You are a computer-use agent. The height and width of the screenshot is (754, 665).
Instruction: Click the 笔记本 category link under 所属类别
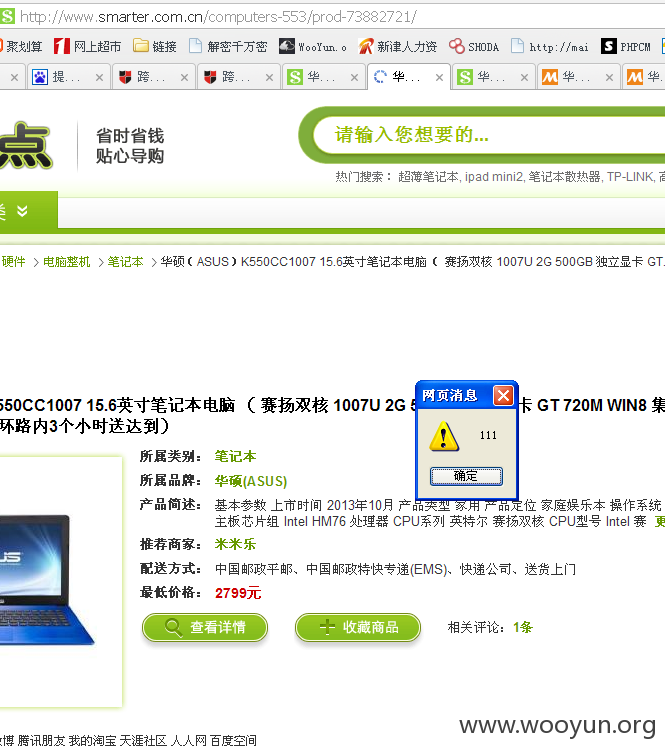235,456
